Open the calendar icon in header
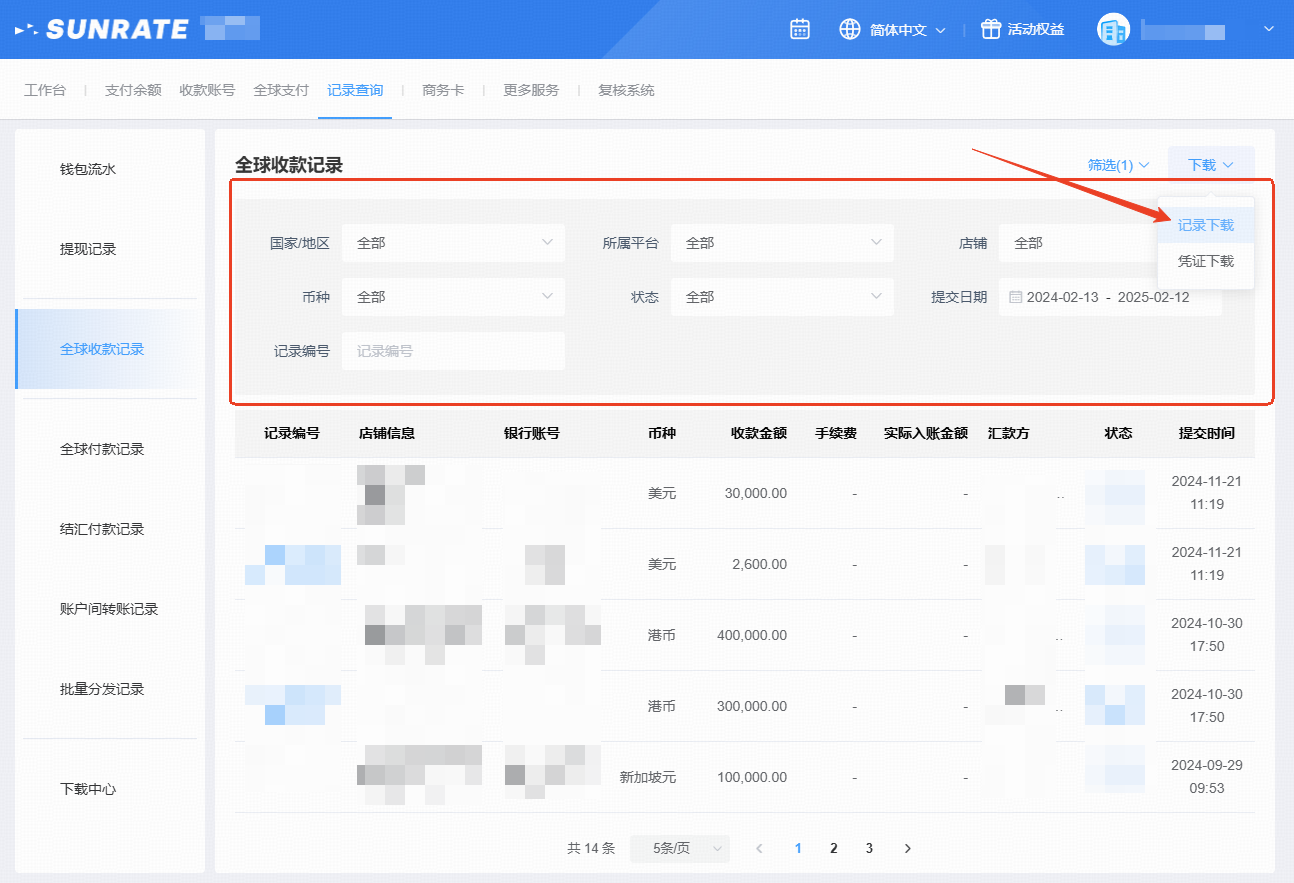The width and height of the screenshot is (1294, 883). 800,29
